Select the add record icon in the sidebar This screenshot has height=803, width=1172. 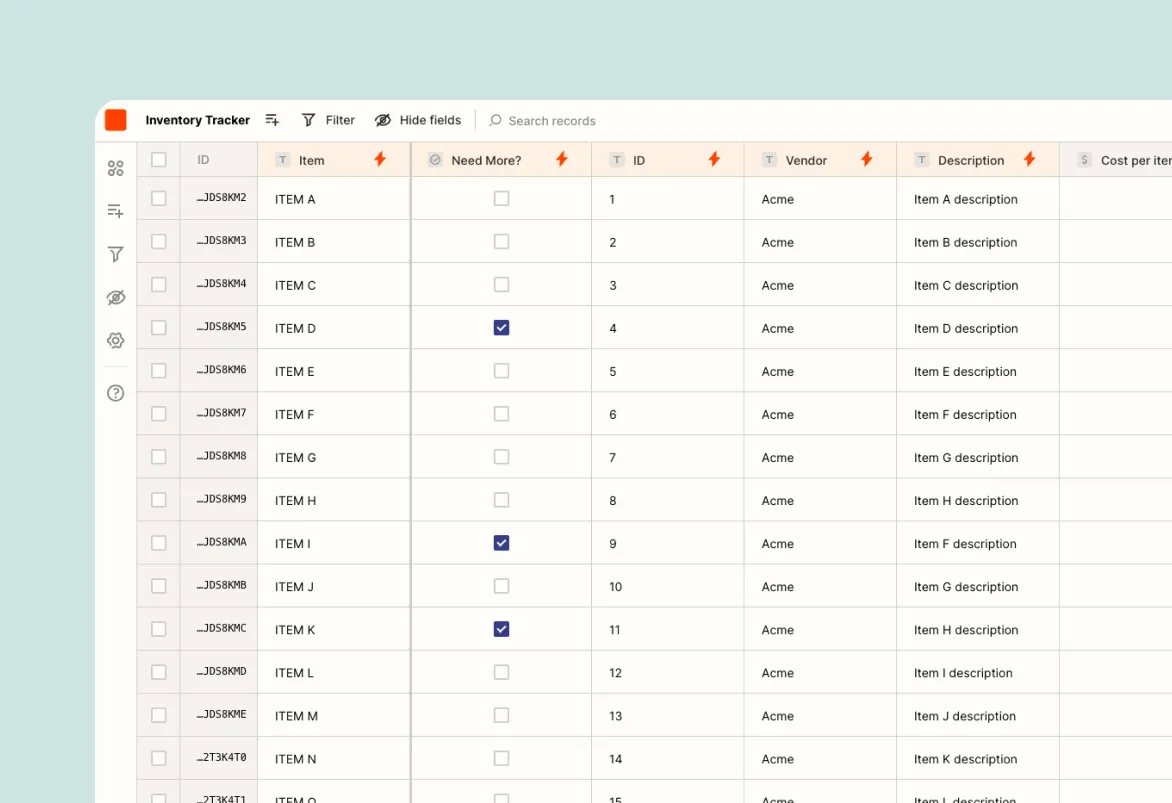coord(115,211)
